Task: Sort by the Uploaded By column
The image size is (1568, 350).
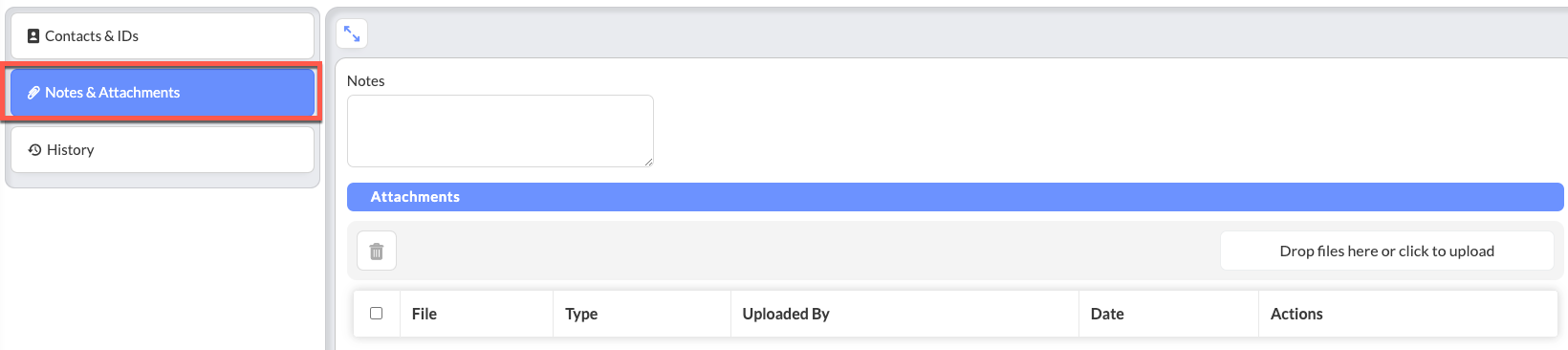Action: point(786,314)
